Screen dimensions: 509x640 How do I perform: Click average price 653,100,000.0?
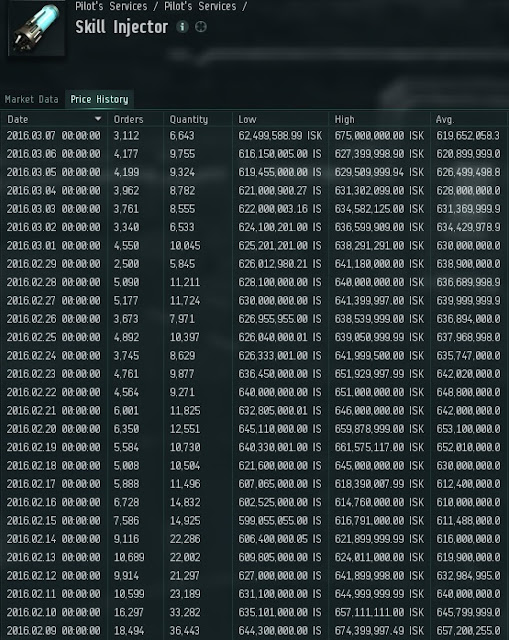coord(468,429)
